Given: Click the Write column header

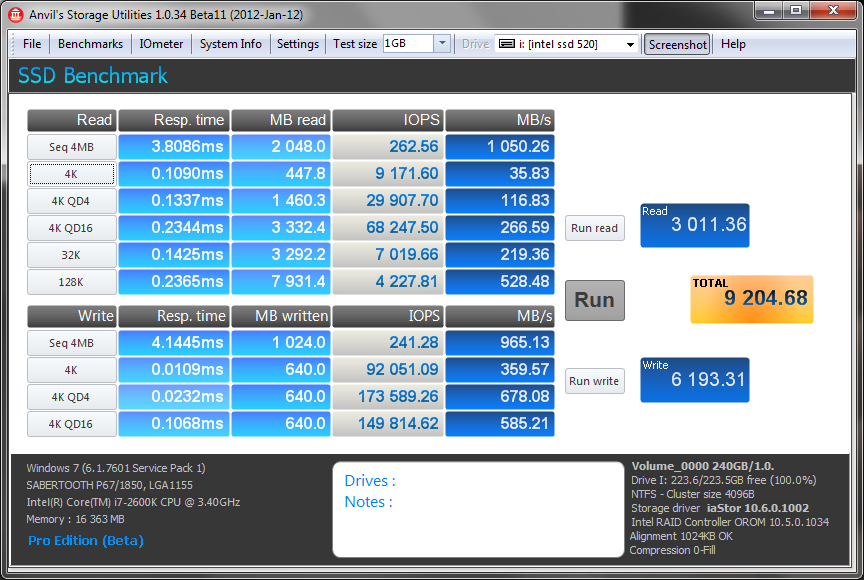Looking at the screenshot, I should (72, 316).
